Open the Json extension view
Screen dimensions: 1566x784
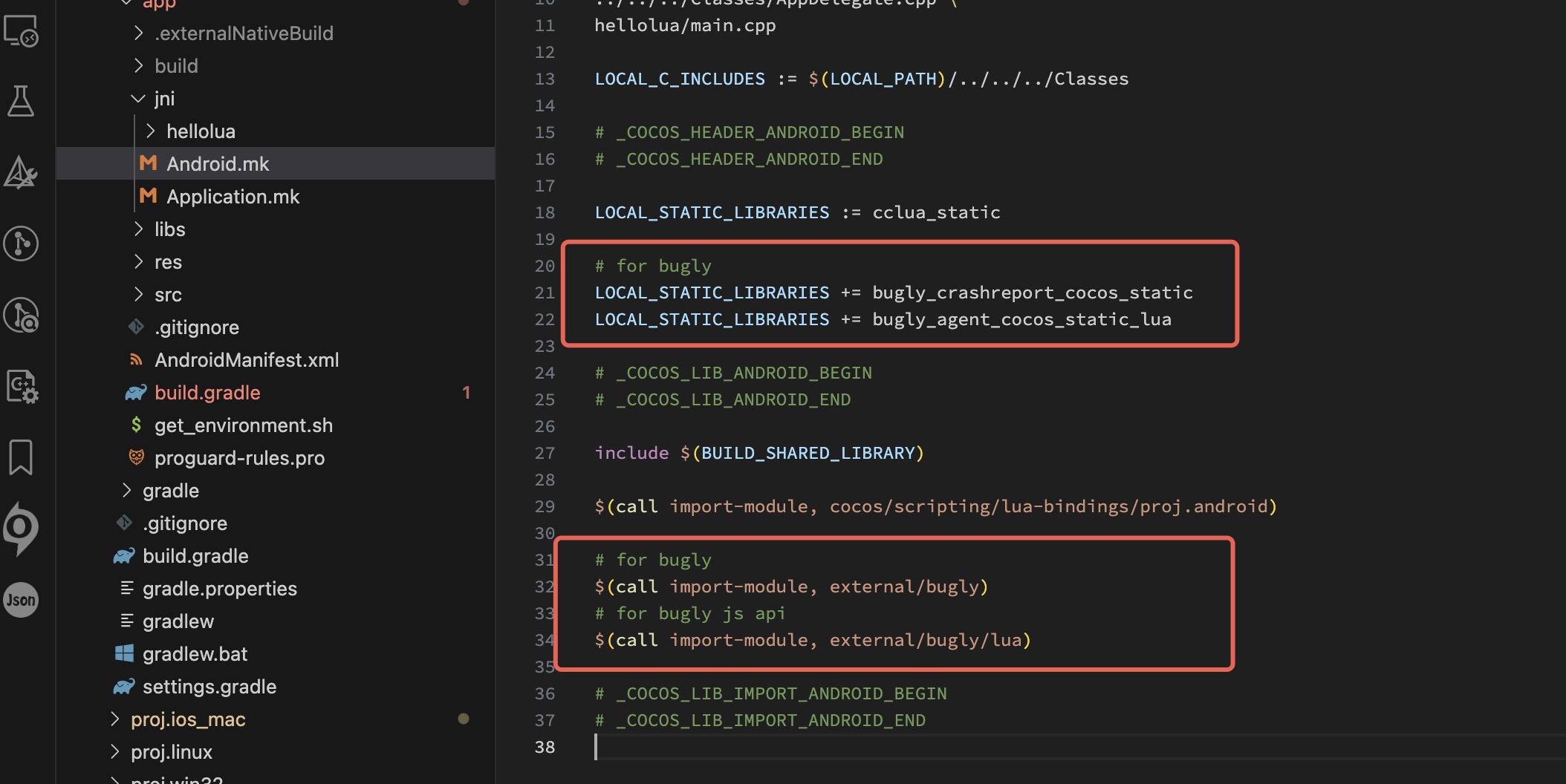click(21, 600)
